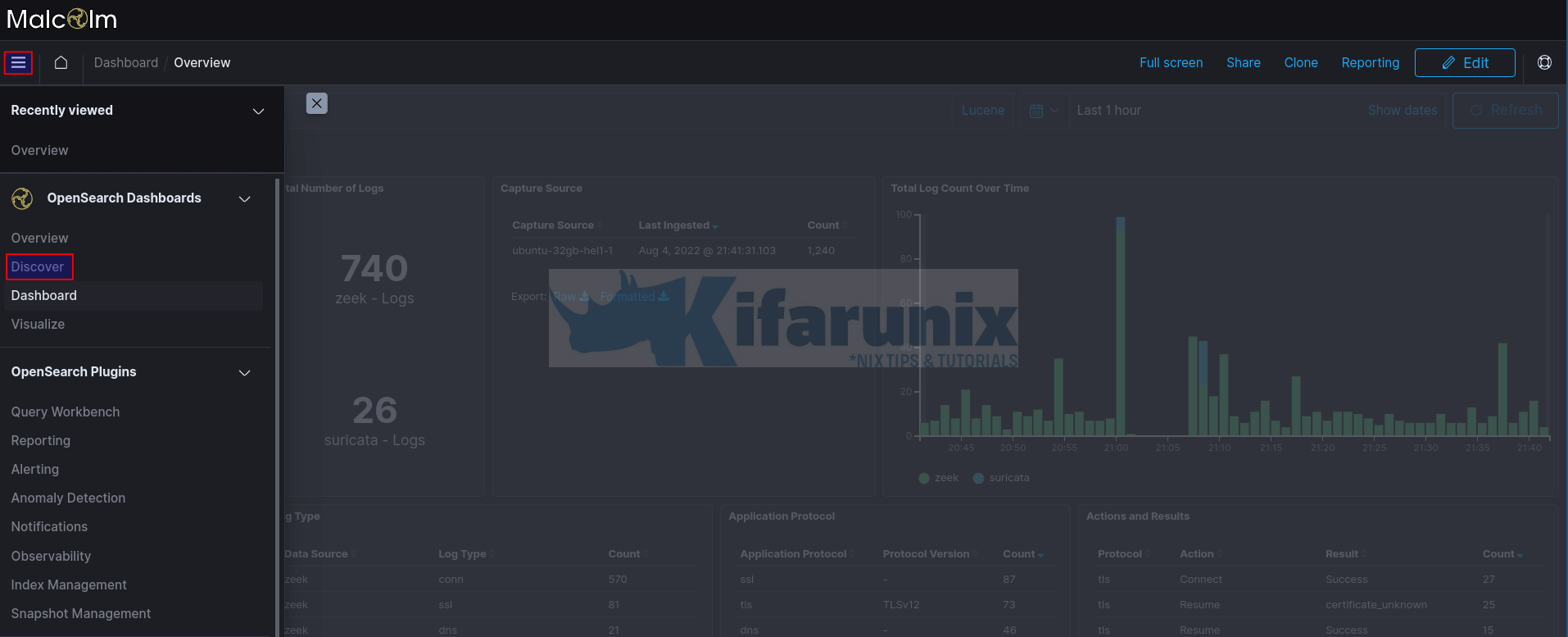Collapse the OpenSearch Dashboards section
The image size is (1568, 637).
(x=244, y=198)
